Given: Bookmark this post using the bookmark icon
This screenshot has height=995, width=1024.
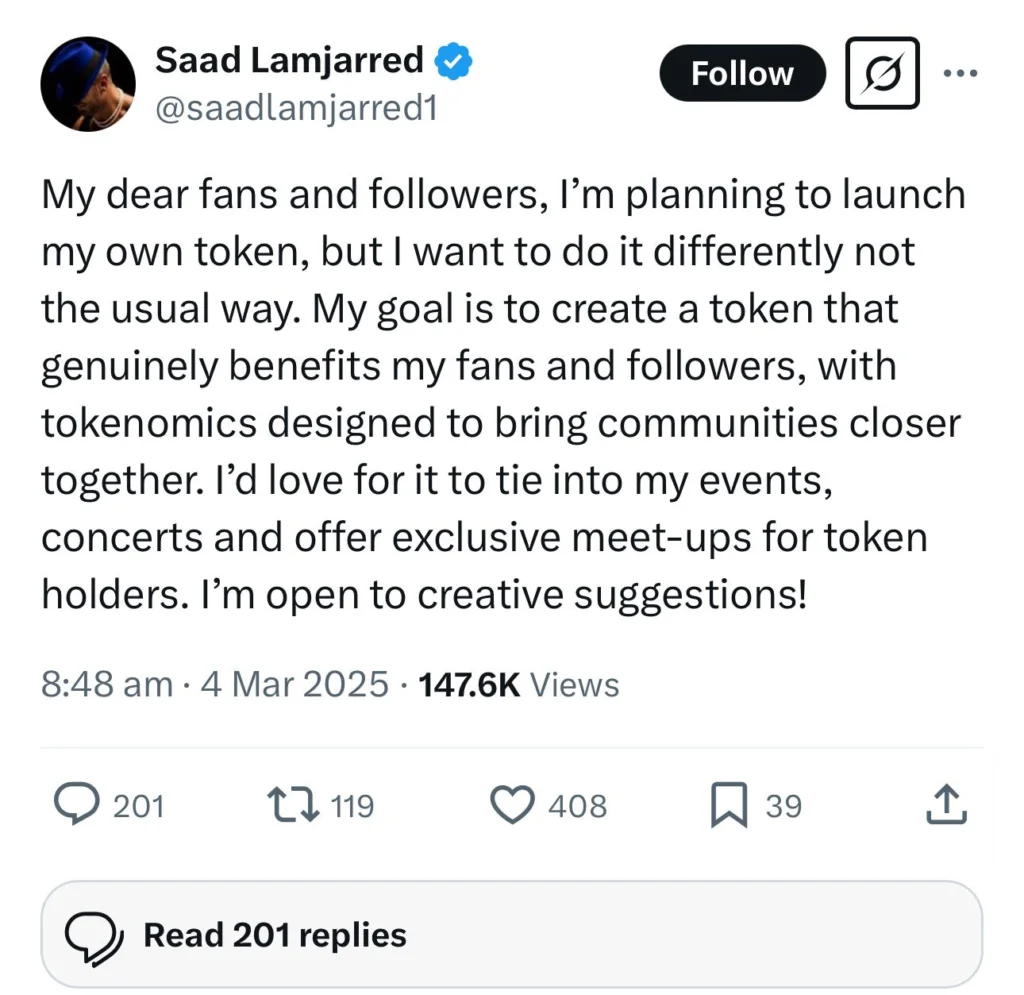Looking at the screenshot, I should click(x=729, y=806).
